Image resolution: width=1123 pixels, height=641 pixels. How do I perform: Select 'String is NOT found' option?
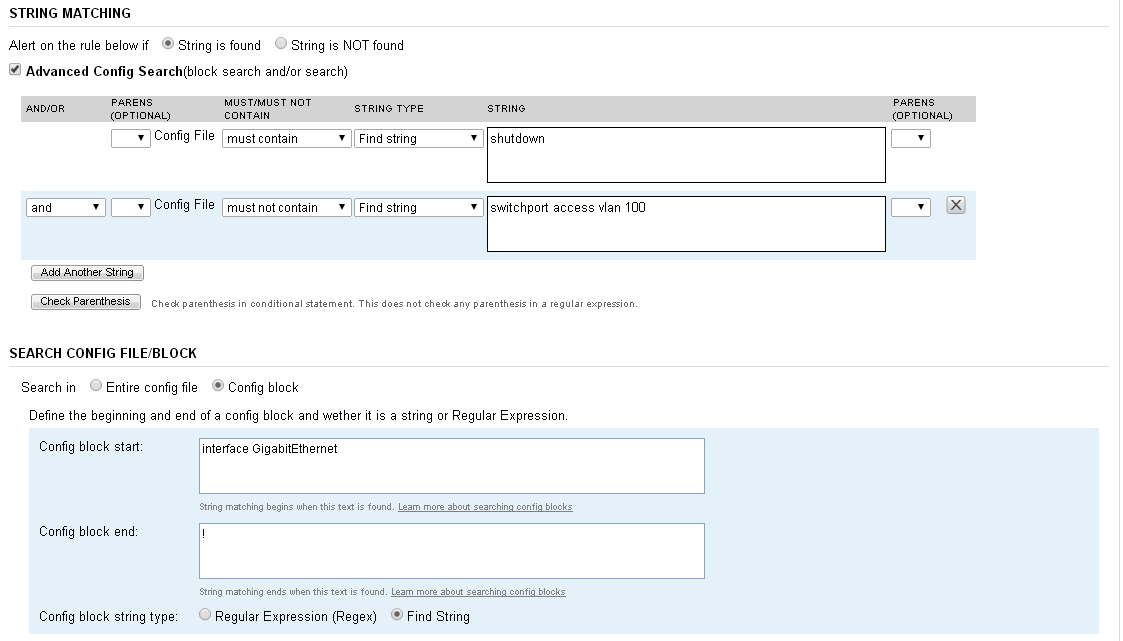tap(281, 45)
